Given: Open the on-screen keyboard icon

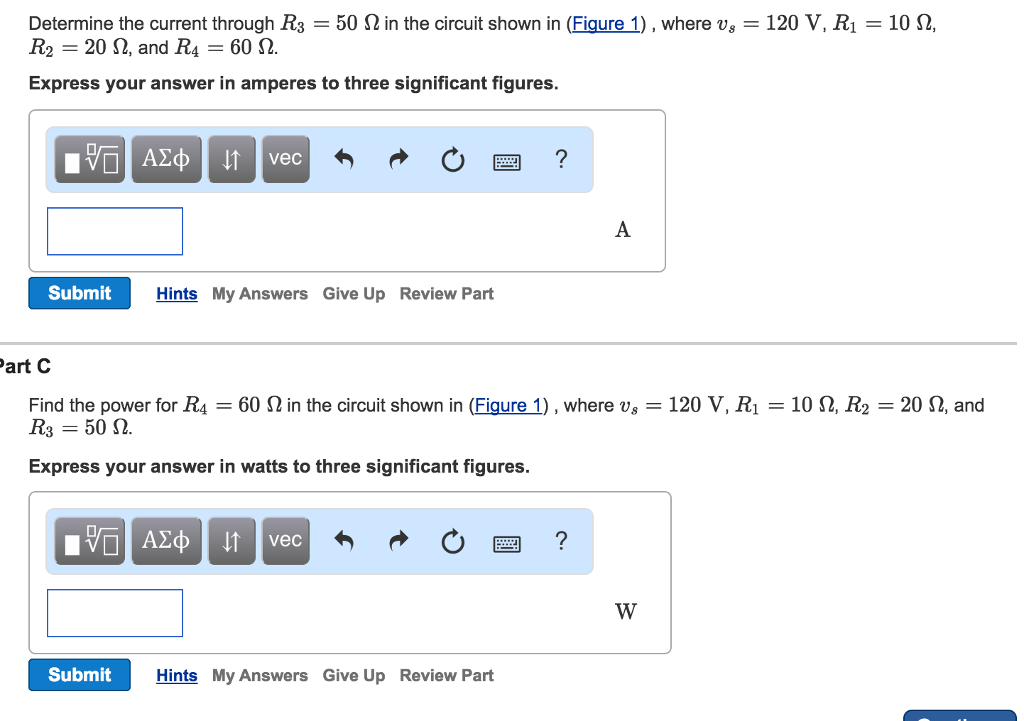Looking at the screenshot, I should [506, 160].
